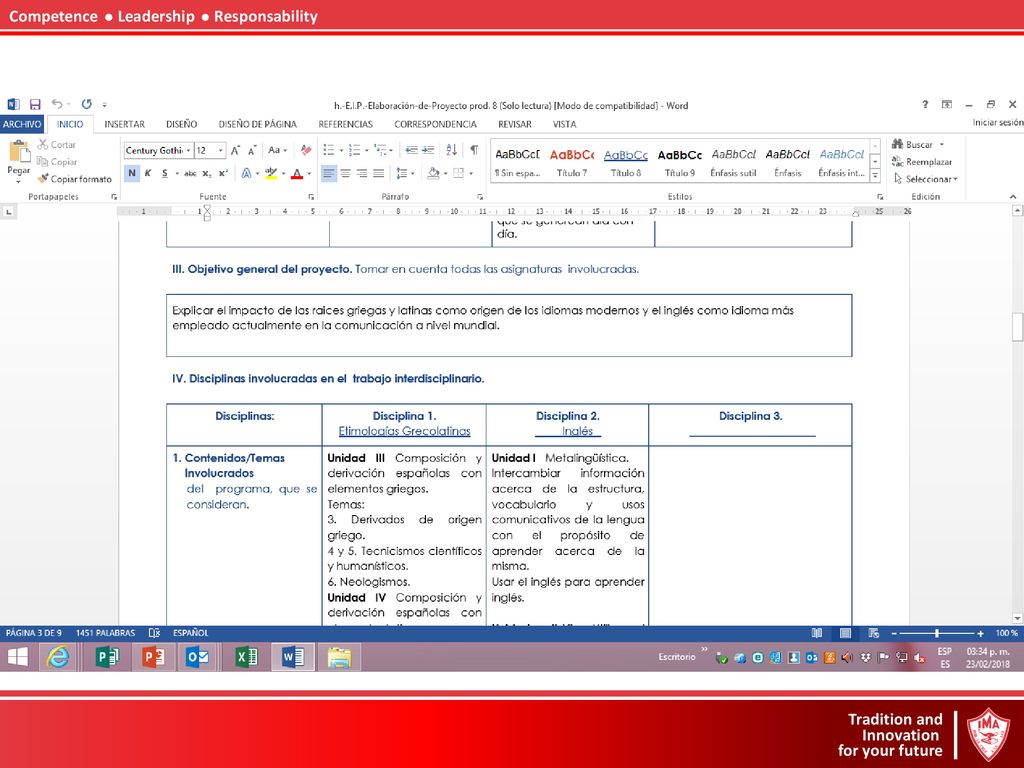This screenshot has width=1024, height=768.
Task: Toggle Bold (N) formatting
Action: click(132, 173)
